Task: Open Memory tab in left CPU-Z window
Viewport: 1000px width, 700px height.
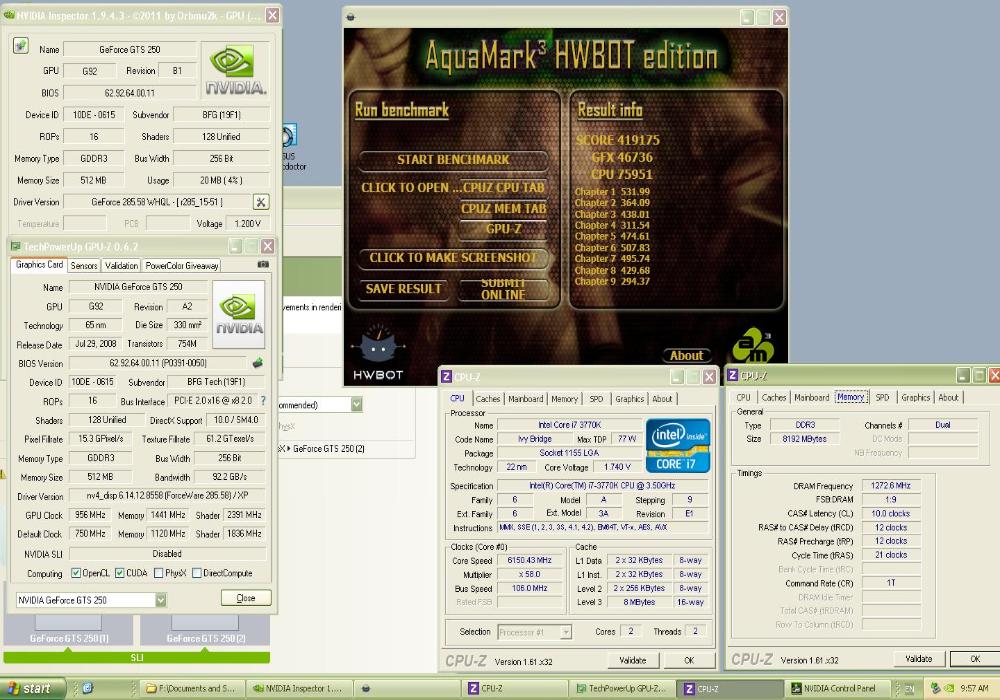Action: (564, 399)
